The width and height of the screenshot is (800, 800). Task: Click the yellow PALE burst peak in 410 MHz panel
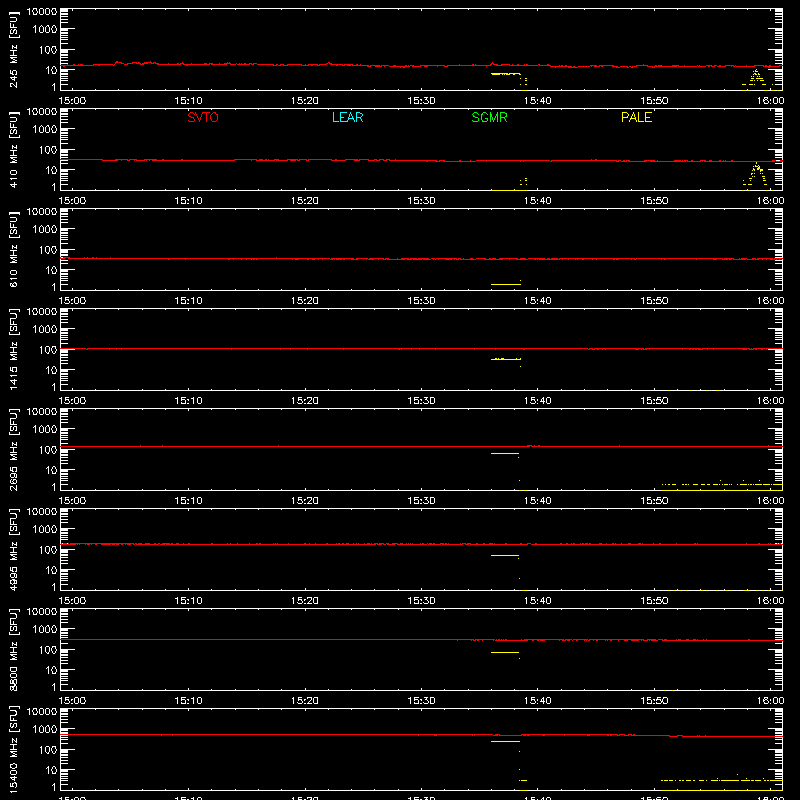pyautogui.click(x=757, y=164)
